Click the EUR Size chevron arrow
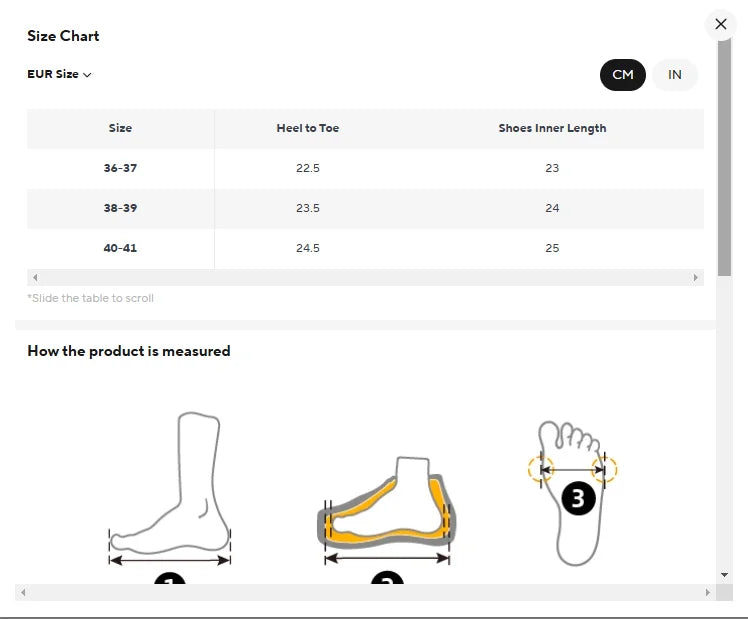The height and width of the screenshot is (619, 748). pyautogui.click(x=88, y=75)
